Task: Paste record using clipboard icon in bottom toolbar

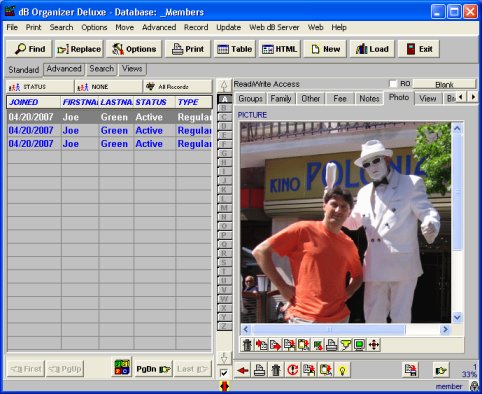Action: (326, 370)
